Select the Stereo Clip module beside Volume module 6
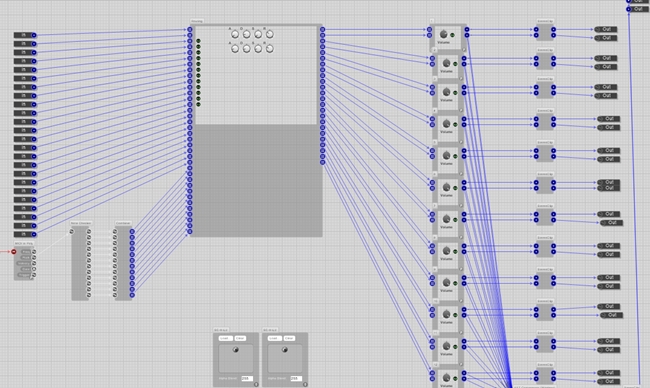 tap(545, 185)
